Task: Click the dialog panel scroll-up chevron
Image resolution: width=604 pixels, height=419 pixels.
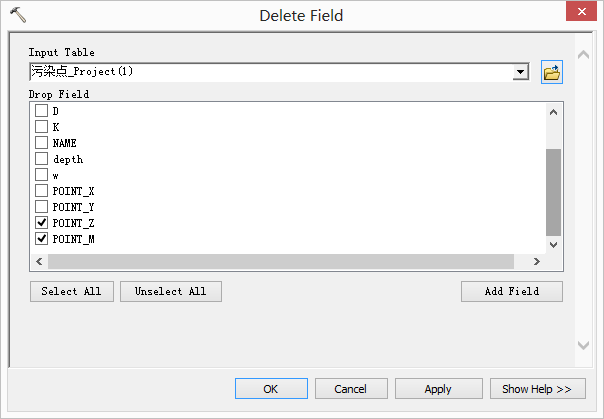Action: pyautogui.click(x=584, y=54)
